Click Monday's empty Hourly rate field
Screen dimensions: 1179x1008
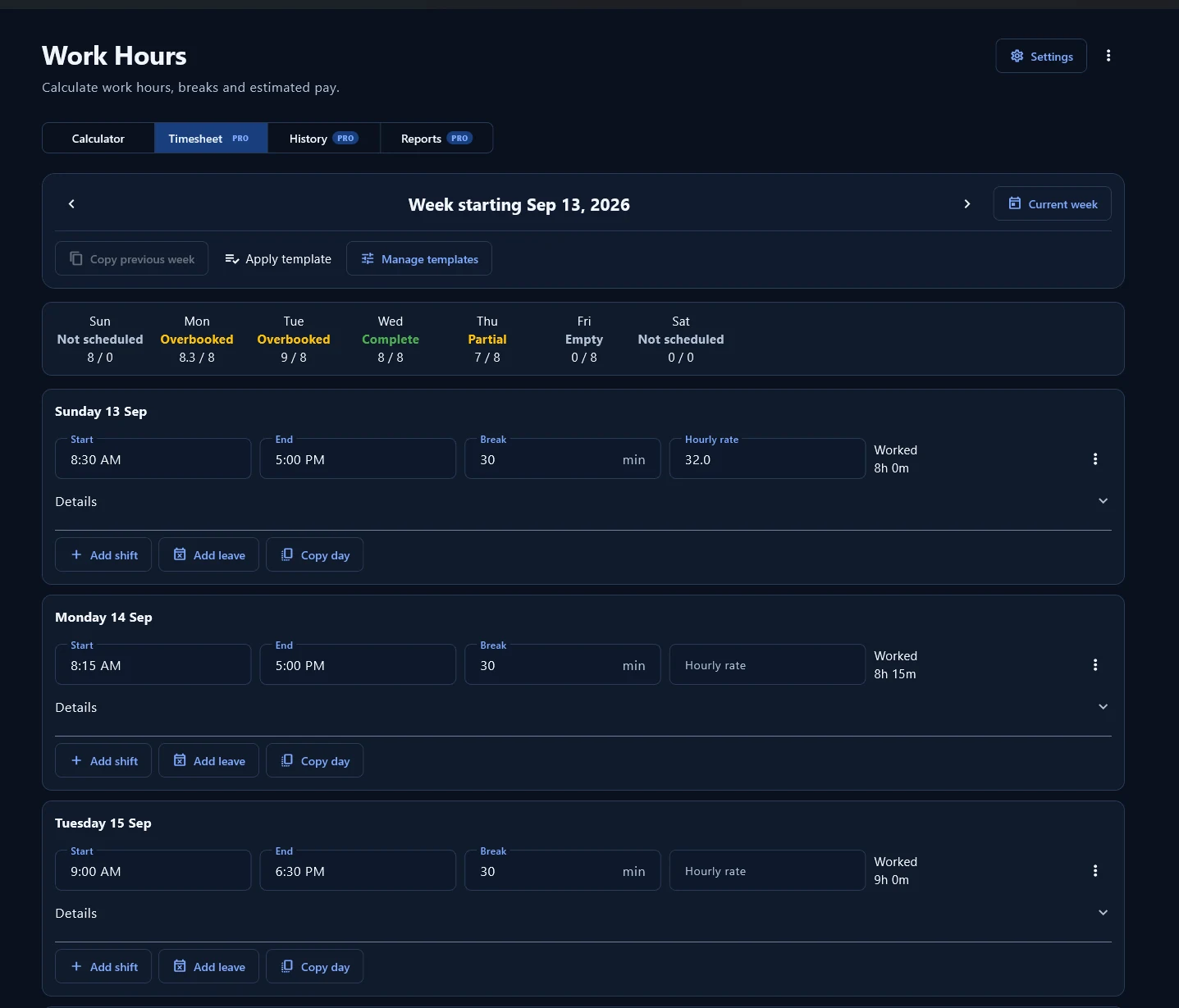(x=767, y=664)
